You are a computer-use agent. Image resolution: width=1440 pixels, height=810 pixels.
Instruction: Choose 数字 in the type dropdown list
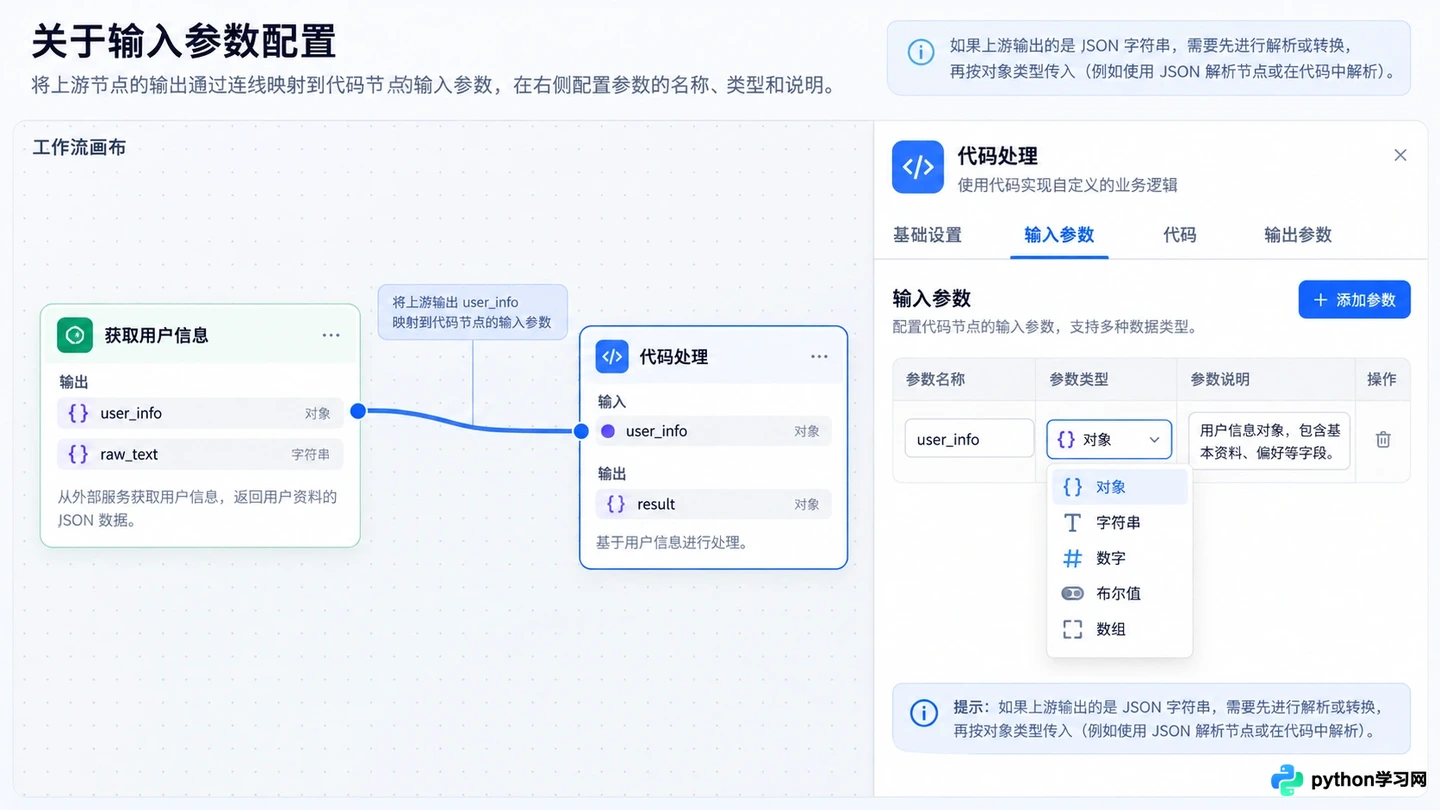[x=1120, y=558]
